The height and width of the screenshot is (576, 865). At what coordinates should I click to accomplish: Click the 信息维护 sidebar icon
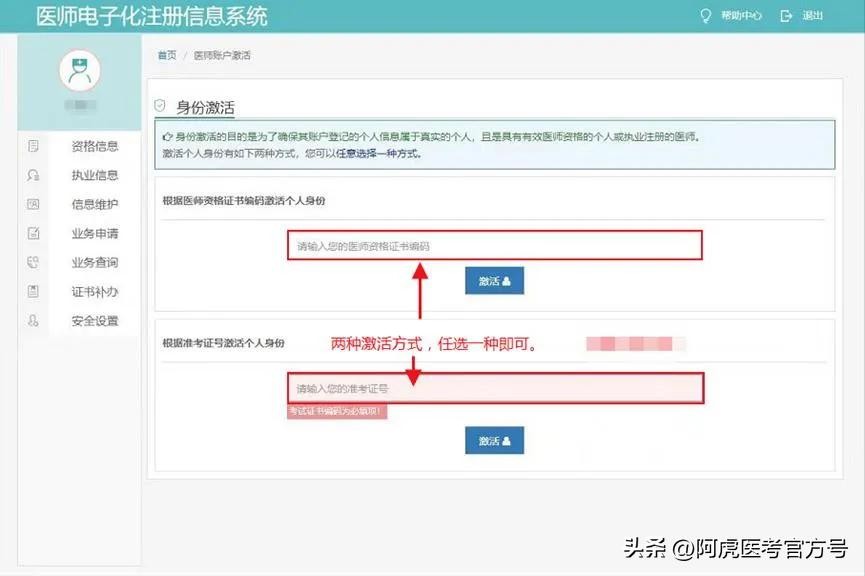33,204
